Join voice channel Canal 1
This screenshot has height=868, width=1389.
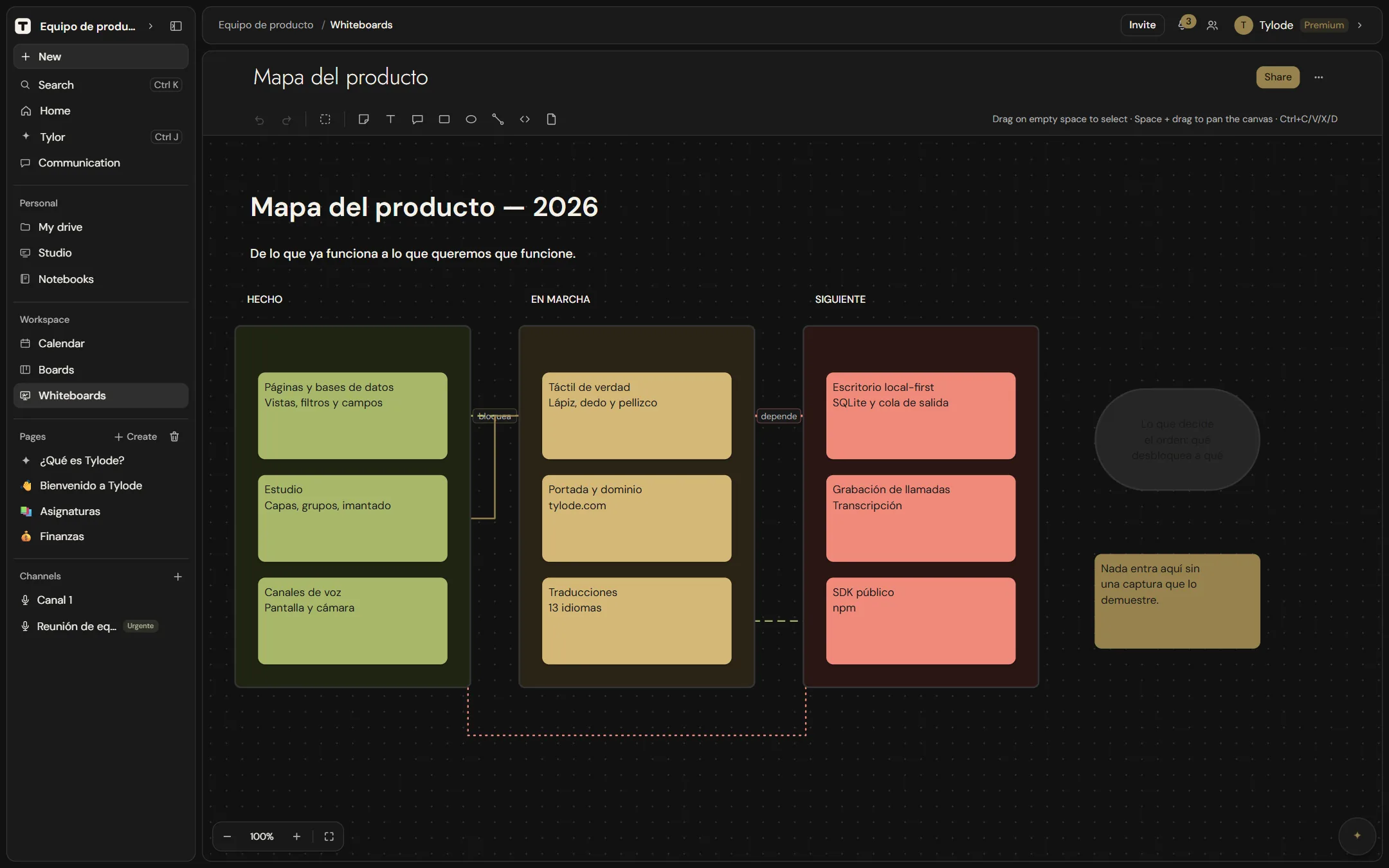tap(101, 600)
